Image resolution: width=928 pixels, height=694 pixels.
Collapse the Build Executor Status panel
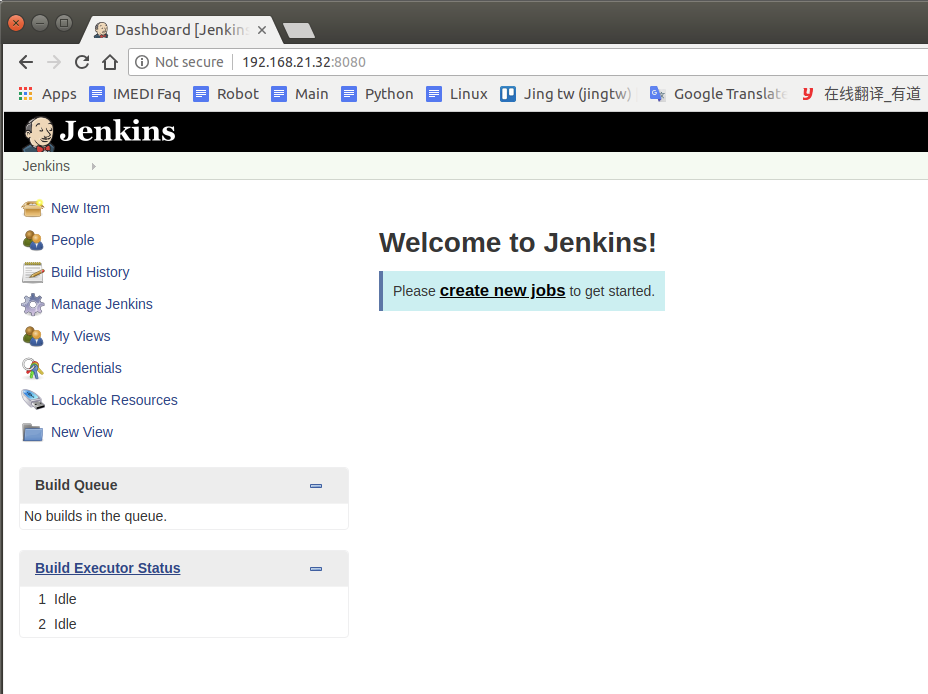pos(316,569)
